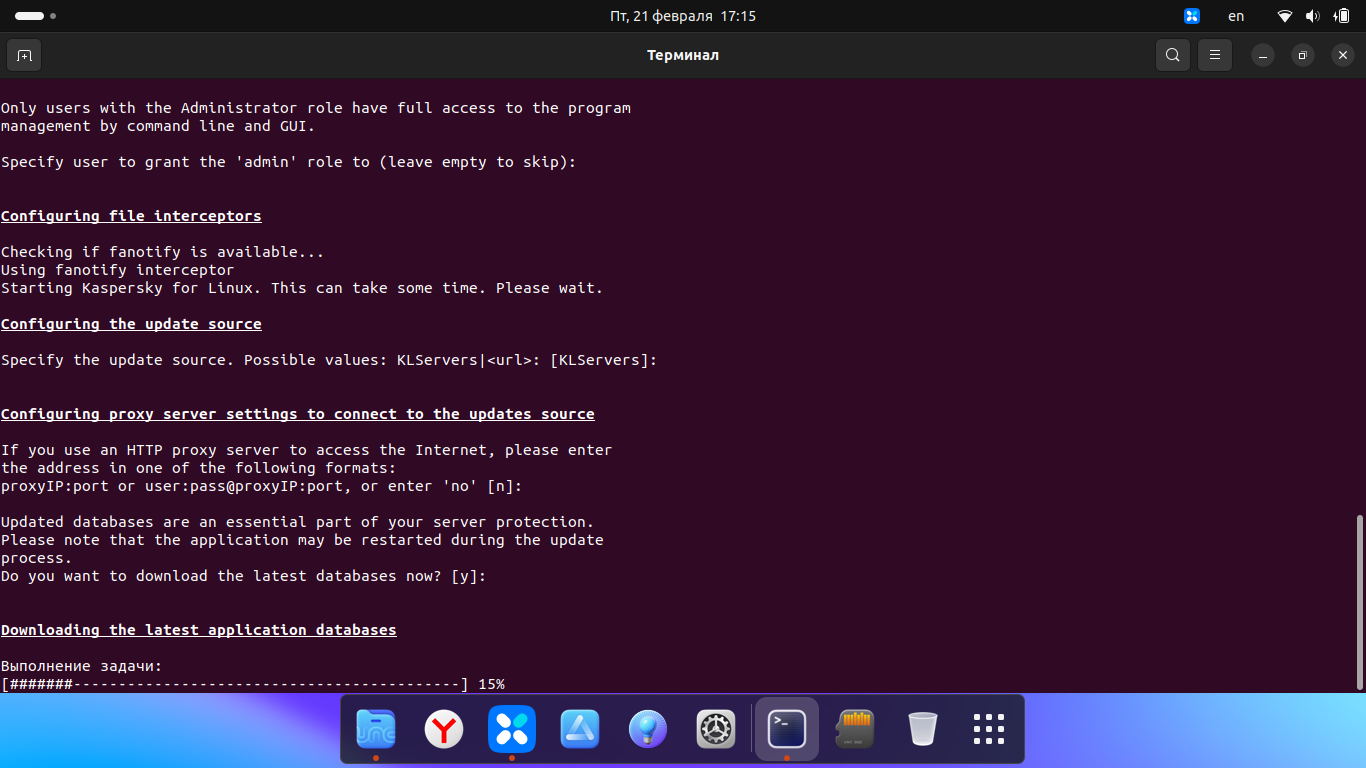Screen dimensions: 1366x768
Task: Open the battery status icon
Action: [x=1341, y=16]
